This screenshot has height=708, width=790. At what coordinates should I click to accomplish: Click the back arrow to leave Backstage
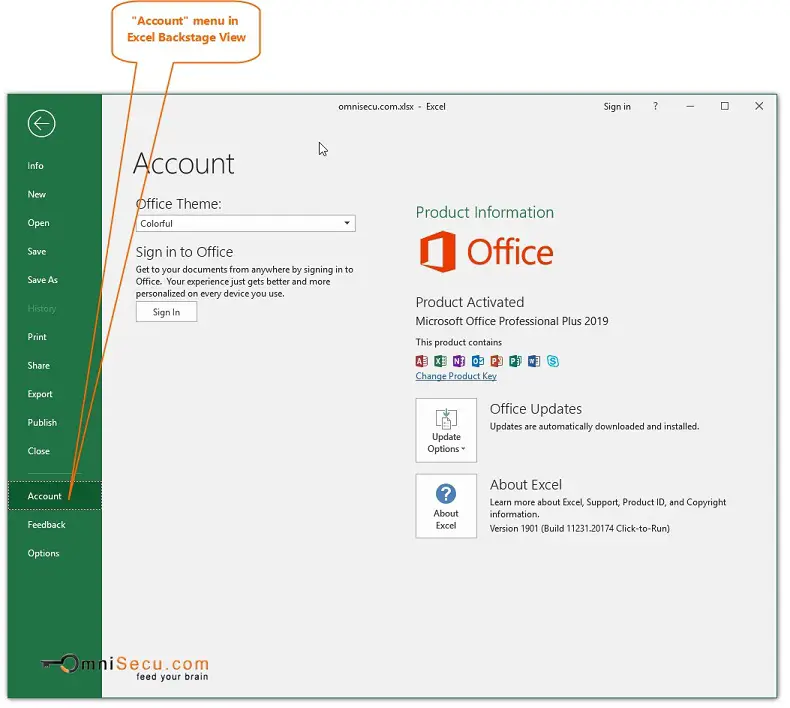click(x=41, y=123)
